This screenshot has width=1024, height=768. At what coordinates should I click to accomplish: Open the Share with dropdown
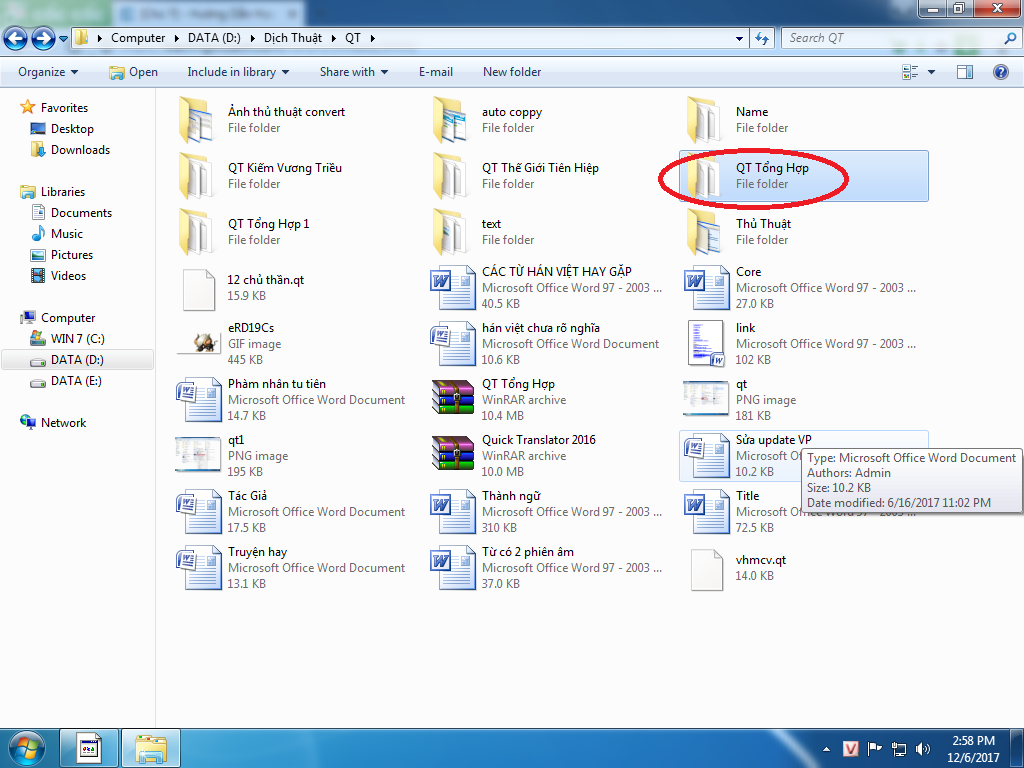[x=354, y=72]
